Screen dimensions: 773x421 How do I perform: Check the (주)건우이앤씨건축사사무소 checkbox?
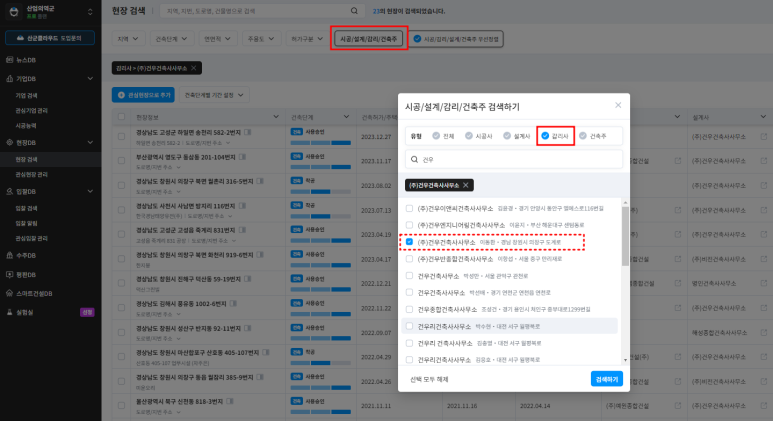[x=409, y=209]
